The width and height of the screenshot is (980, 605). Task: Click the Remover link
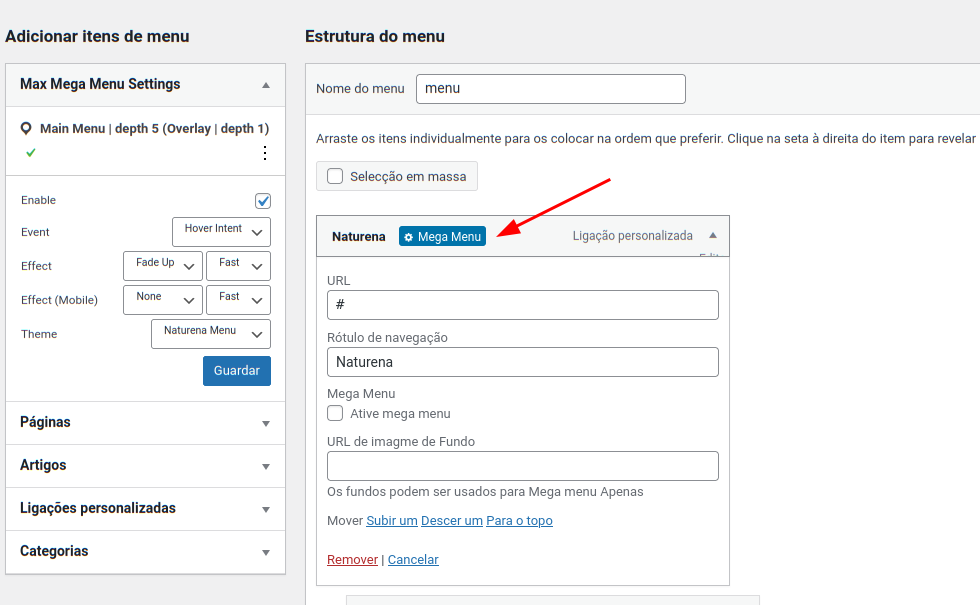coord(352,559)
